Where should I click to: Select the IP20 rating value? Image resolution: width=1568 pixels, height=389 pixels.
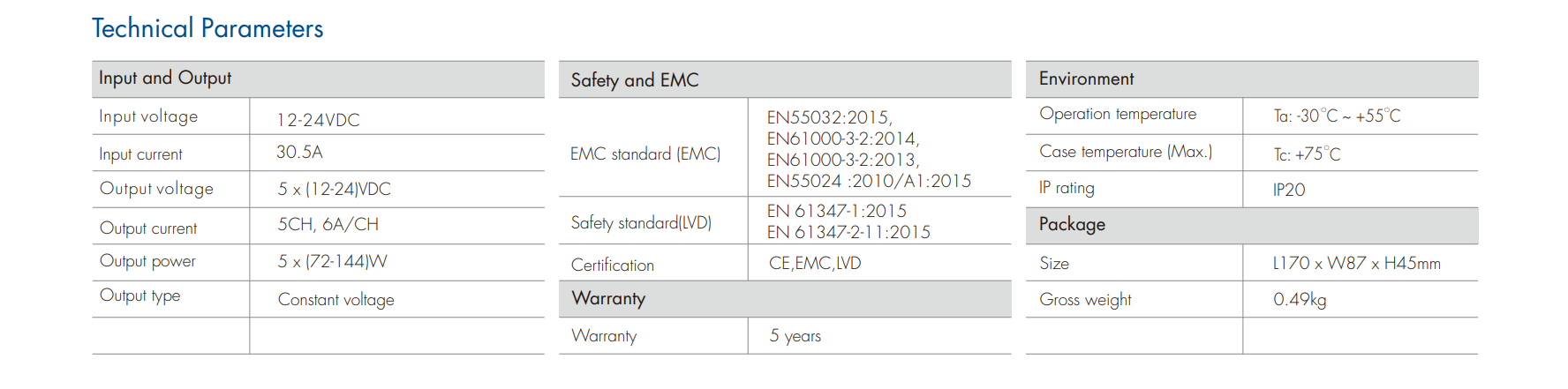pos(1289,190)
